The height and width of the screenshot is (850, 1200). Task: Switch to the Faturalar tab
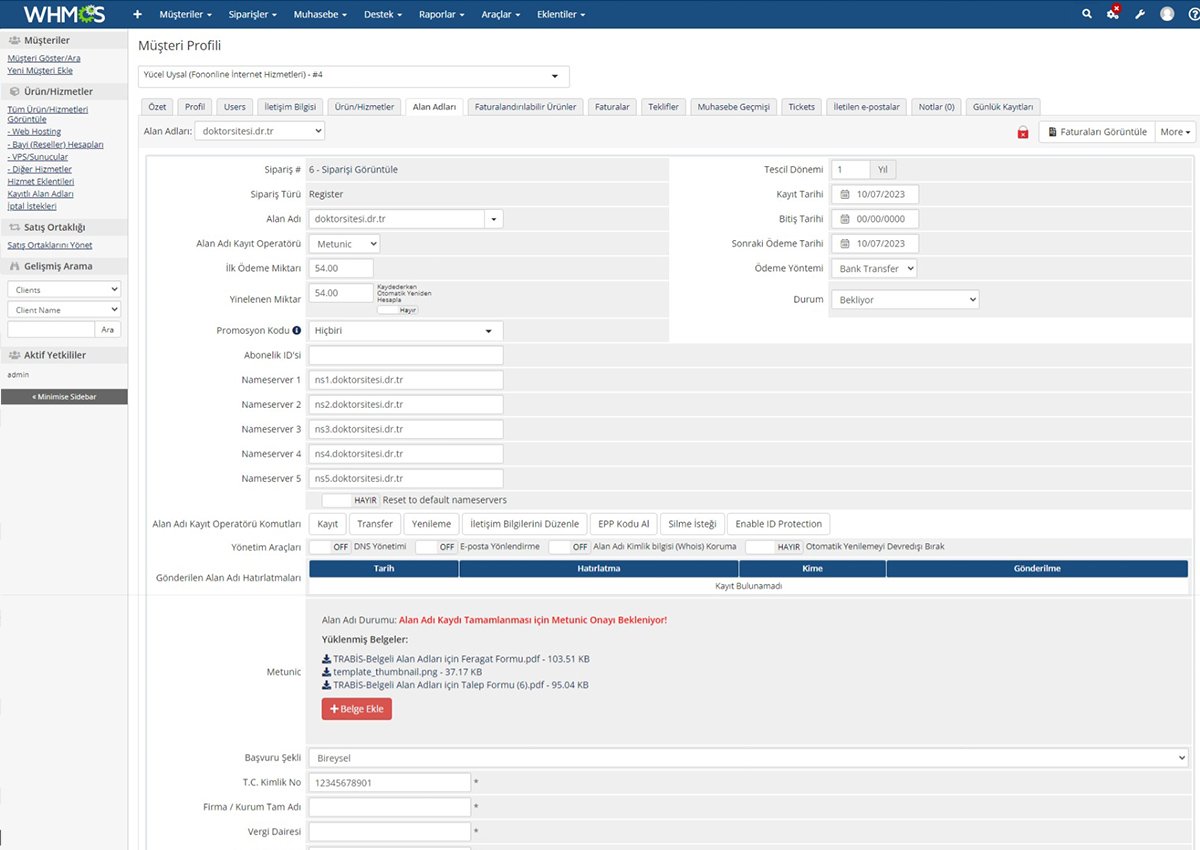[612, 107]
